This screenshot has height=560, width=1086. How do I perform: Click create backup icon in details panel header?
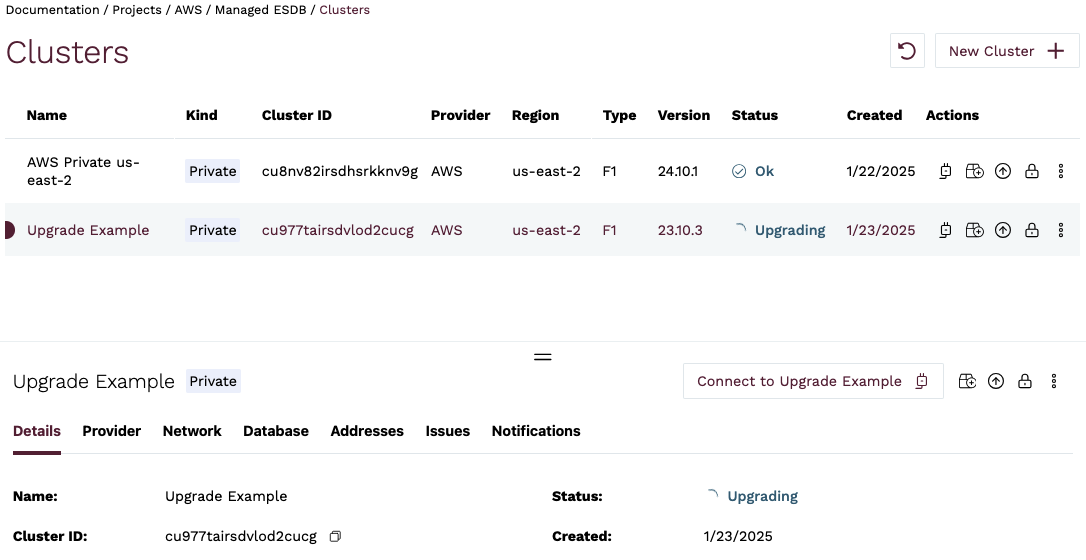(967, 381)
